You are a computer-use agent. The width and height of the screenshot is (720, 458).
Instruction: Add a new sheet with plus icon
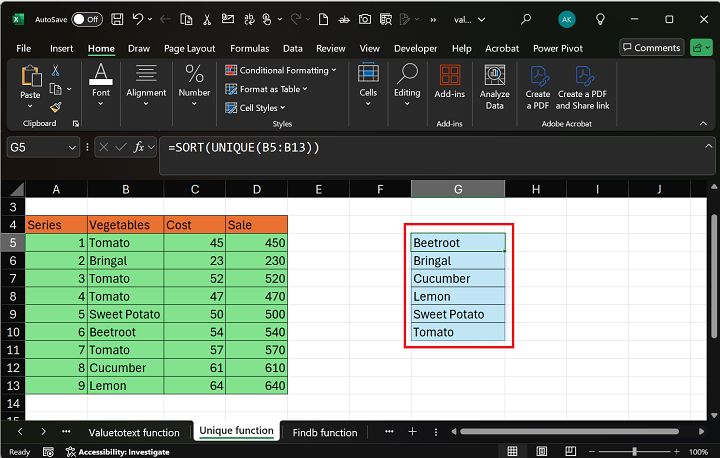(411, 432)
